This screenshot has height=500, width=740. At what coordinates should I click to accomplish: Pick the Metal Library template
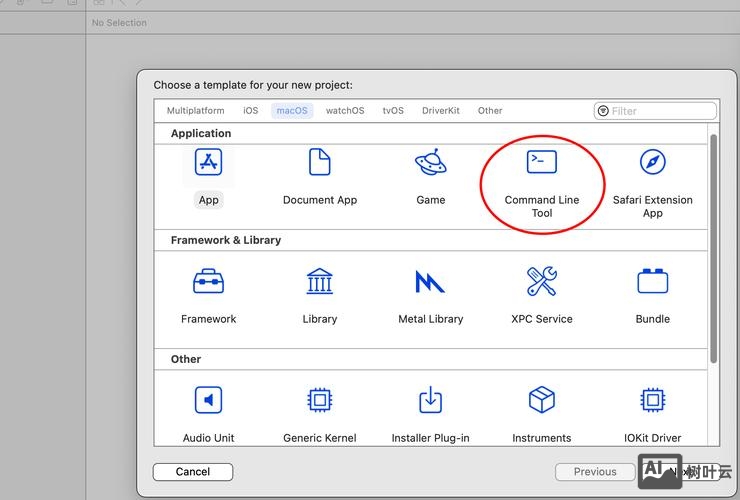(430, 282)
